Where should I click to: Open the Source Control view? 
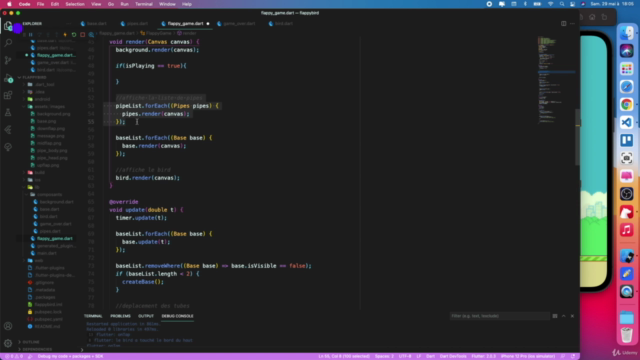coord(8,60)
